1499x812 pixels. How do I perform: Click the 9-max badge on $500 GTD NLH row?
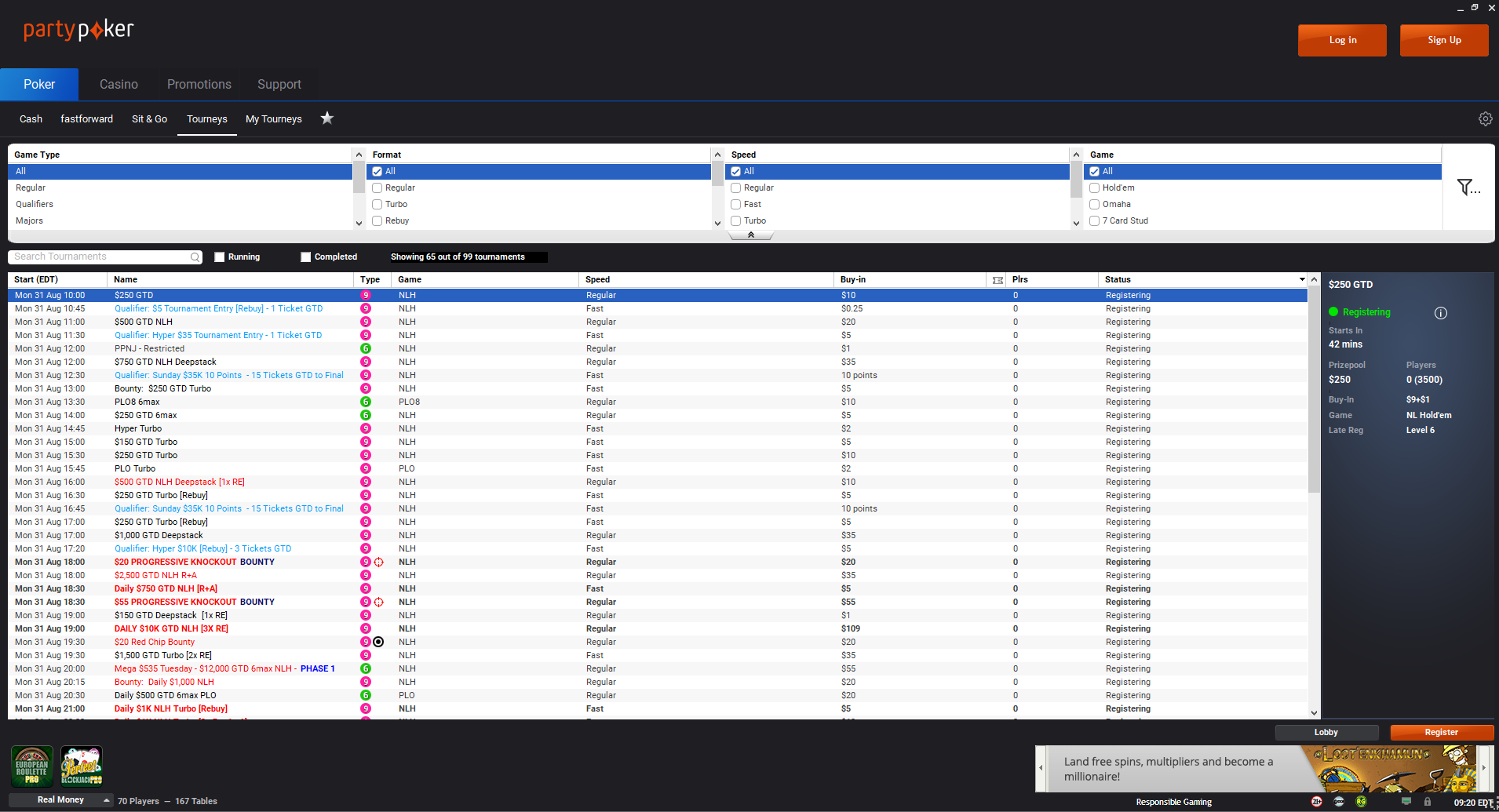tap(366, 322)
